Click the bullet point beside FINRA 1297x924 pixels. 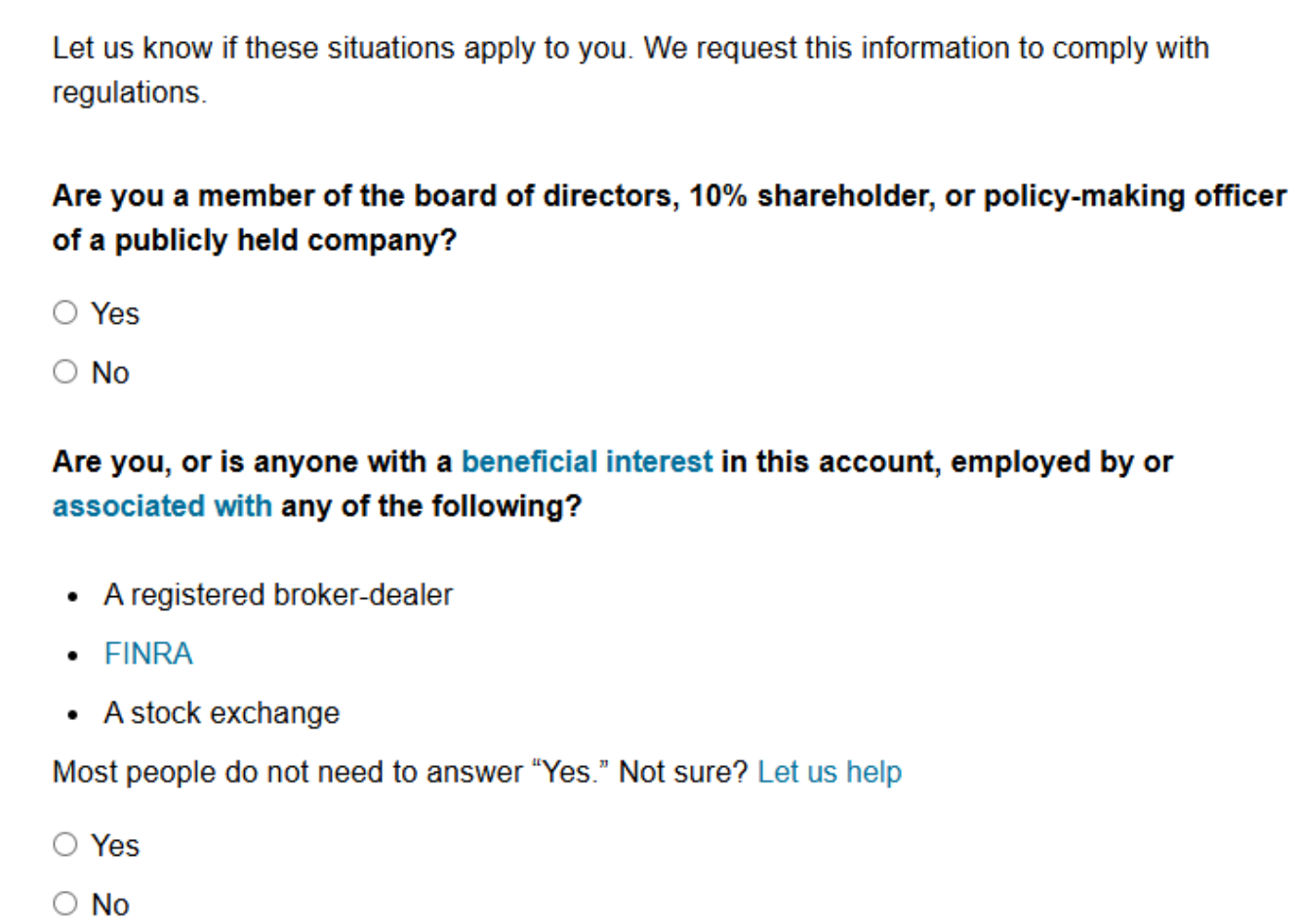pos(73,656)
